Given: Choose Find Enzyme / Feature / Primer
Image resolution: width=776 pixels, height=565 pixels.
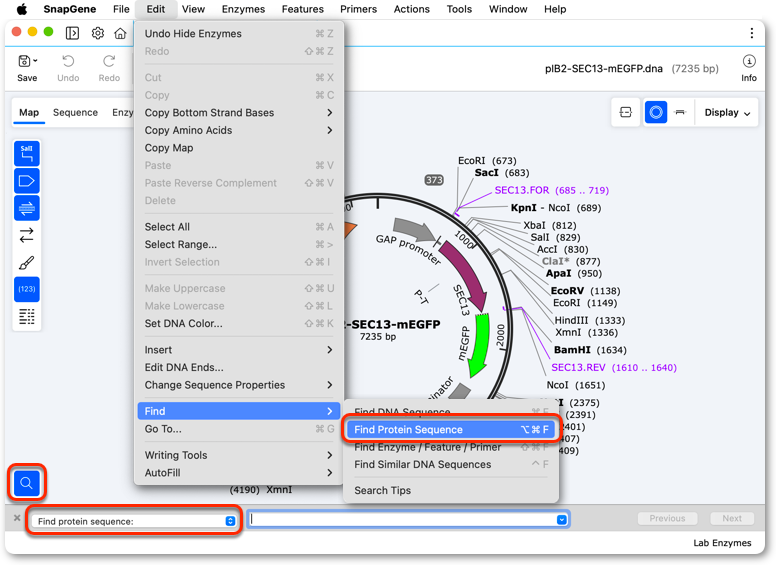Looking at the screenshot, I should pos(451,447).
